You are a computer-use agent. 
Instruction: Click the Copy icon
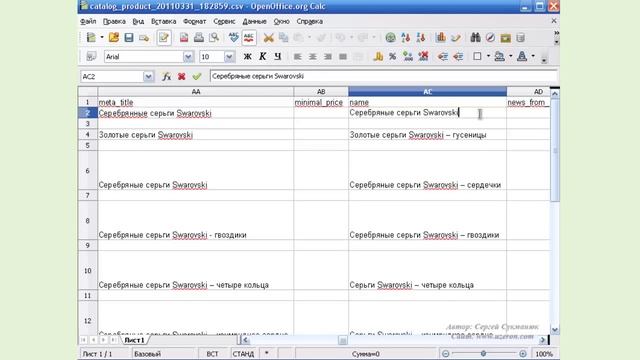coord(283,38)
